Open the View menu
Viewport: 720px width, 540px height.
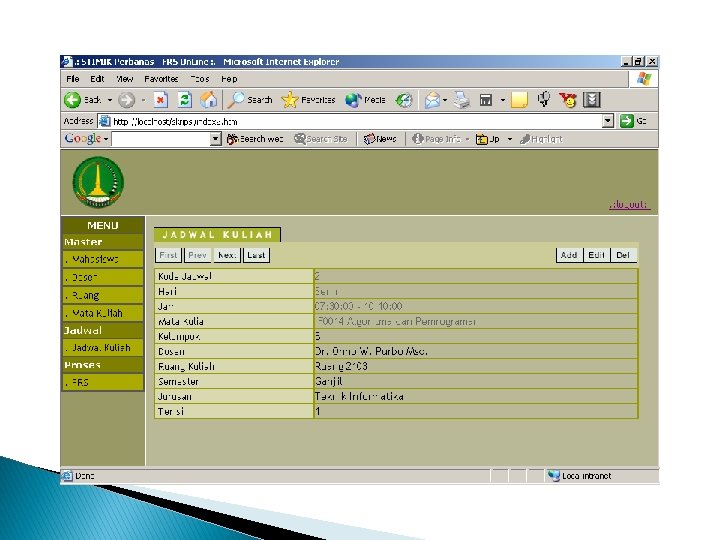click(124, 79)
